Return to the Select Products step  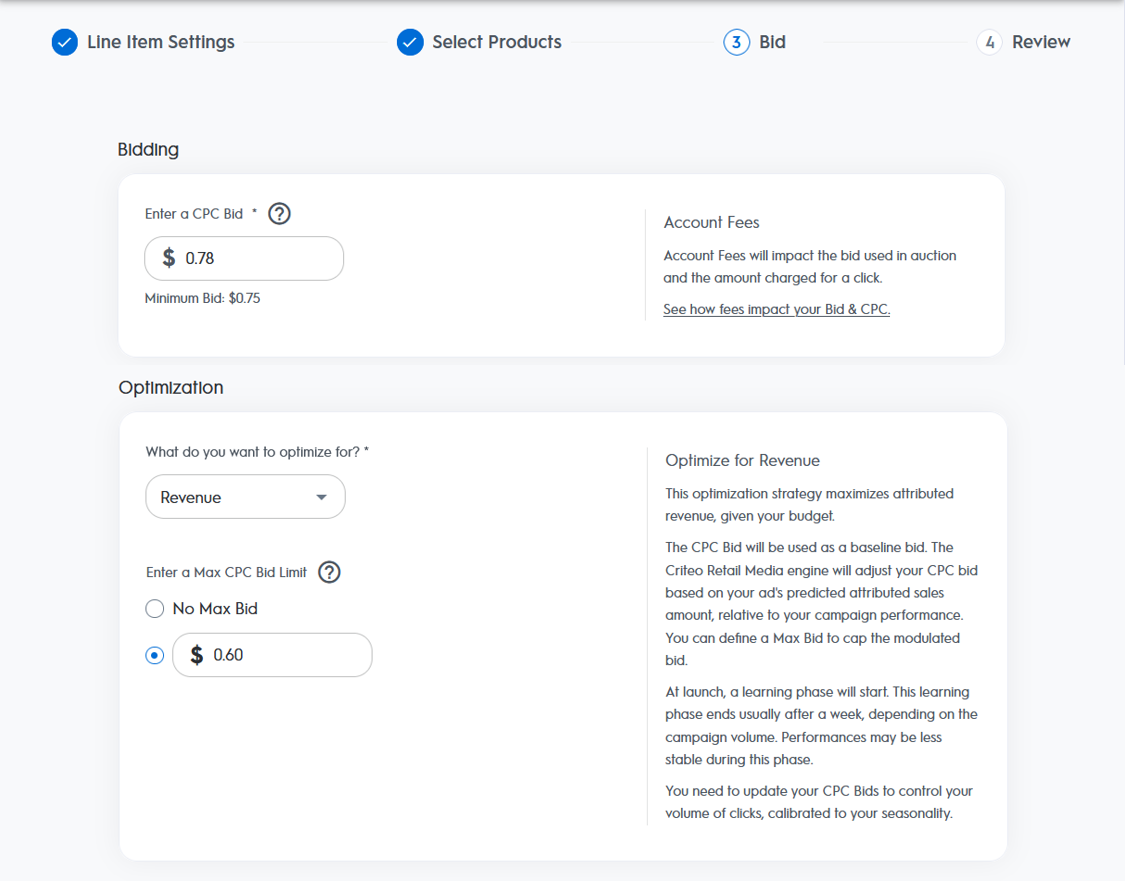496,42
